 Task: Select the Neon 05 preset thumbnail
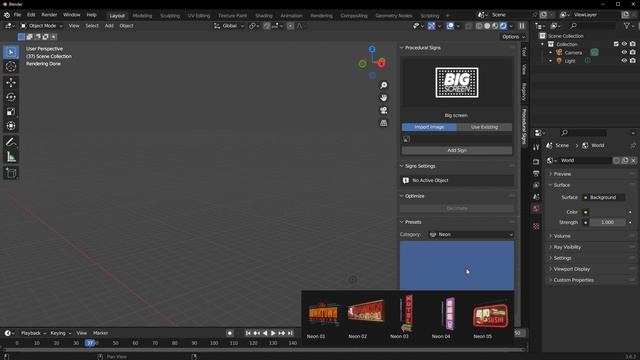[x=490, y=317]
